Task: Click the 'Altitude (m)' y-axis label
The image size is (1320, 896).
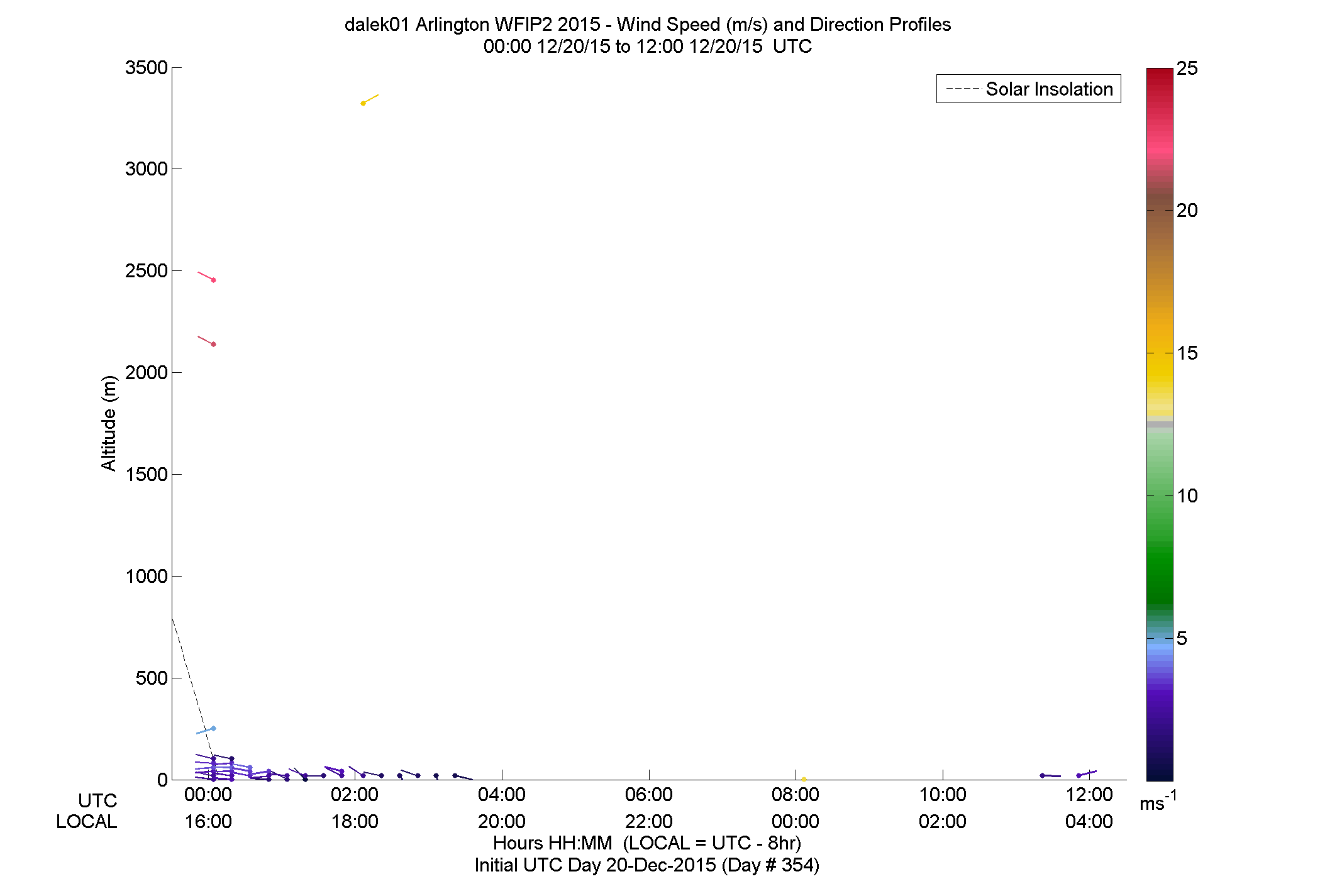Action: [x=109, y=423]
